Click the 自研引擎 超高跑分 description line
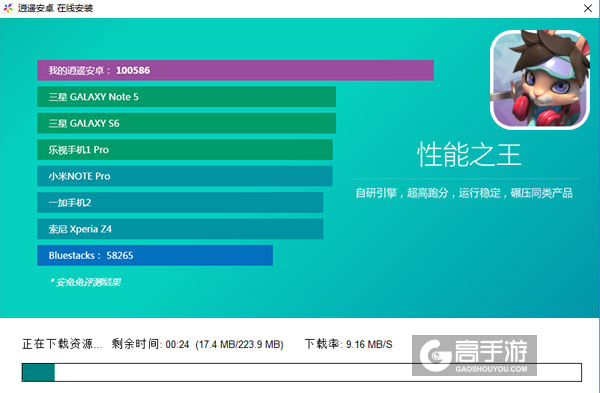600x393 pixels. 464,193
